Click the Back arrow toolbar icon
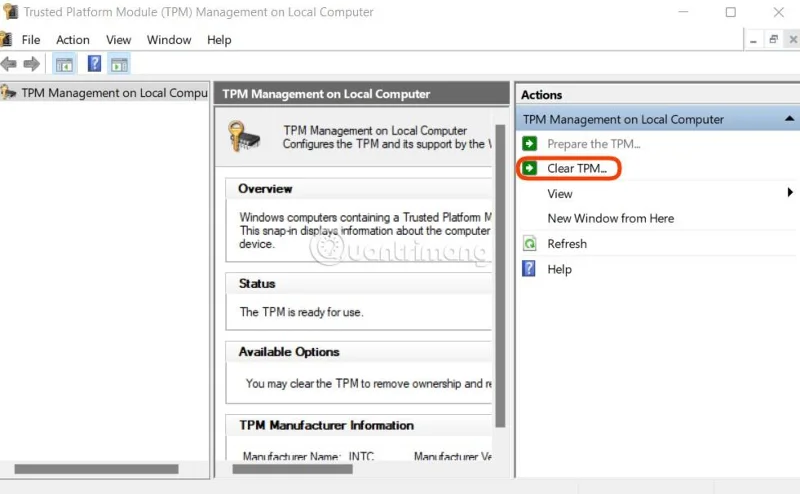Image resolution: width=800 pixels, height=494 pixels. tap(8, 64)
